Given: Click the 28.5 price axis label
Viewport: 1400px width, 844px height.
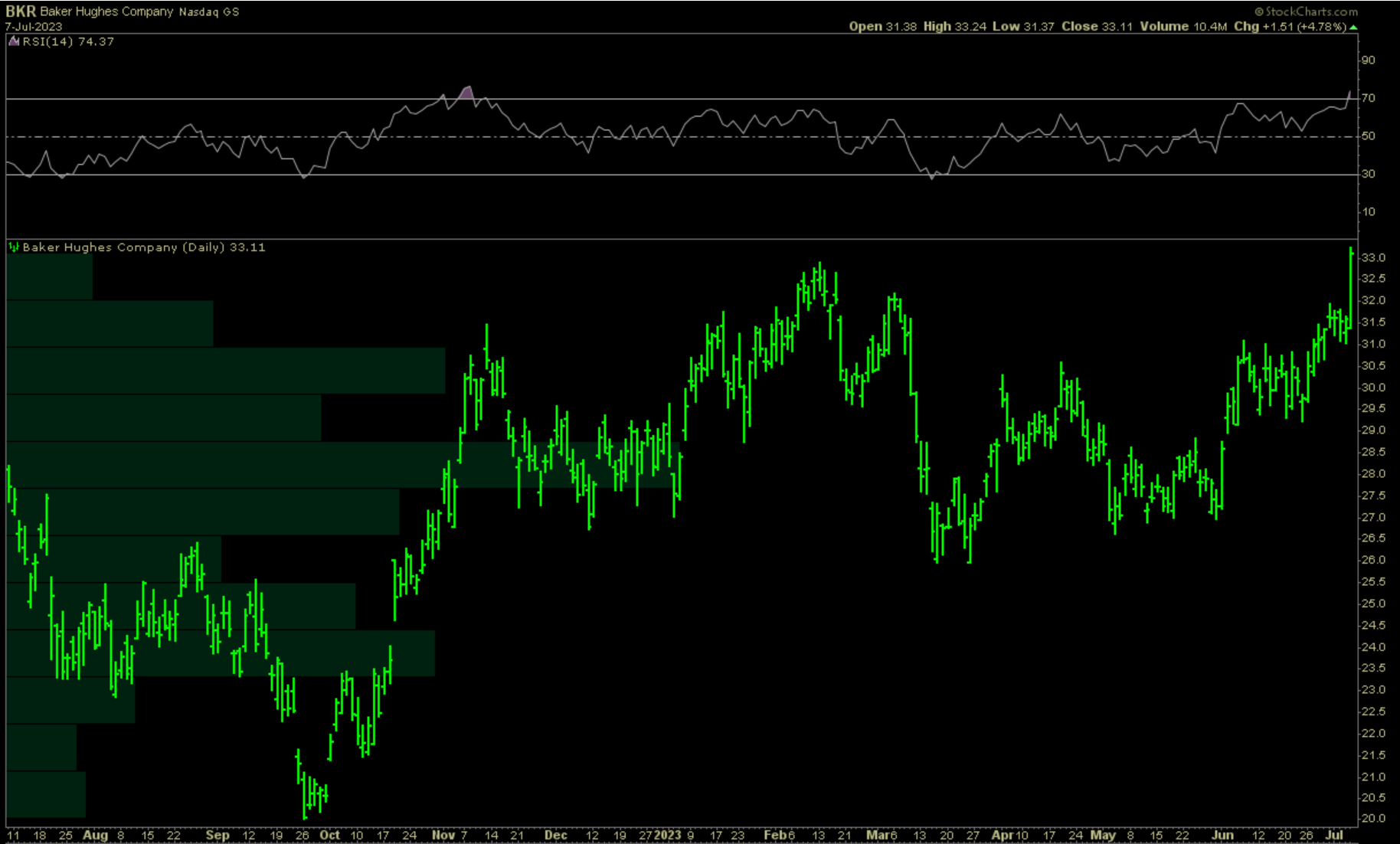Looking at the screenshot, I should click(x=1373, y=452).
